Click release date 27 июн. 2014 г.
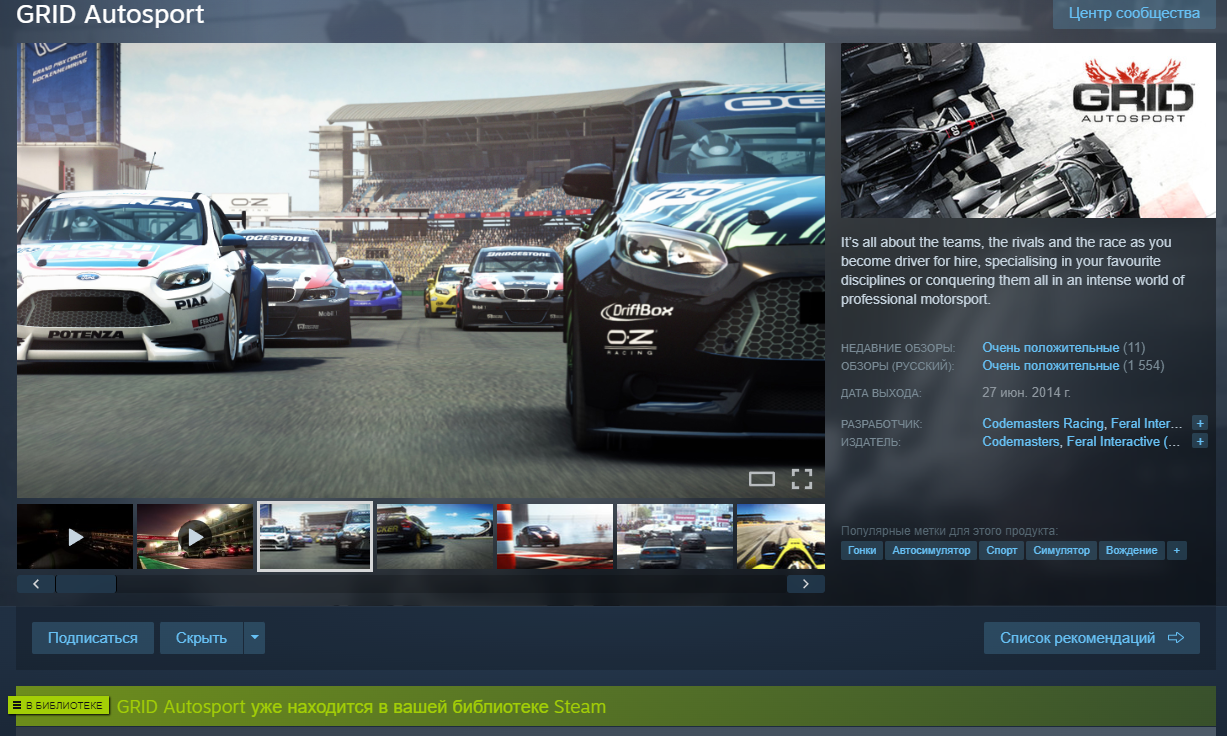 1026,392
